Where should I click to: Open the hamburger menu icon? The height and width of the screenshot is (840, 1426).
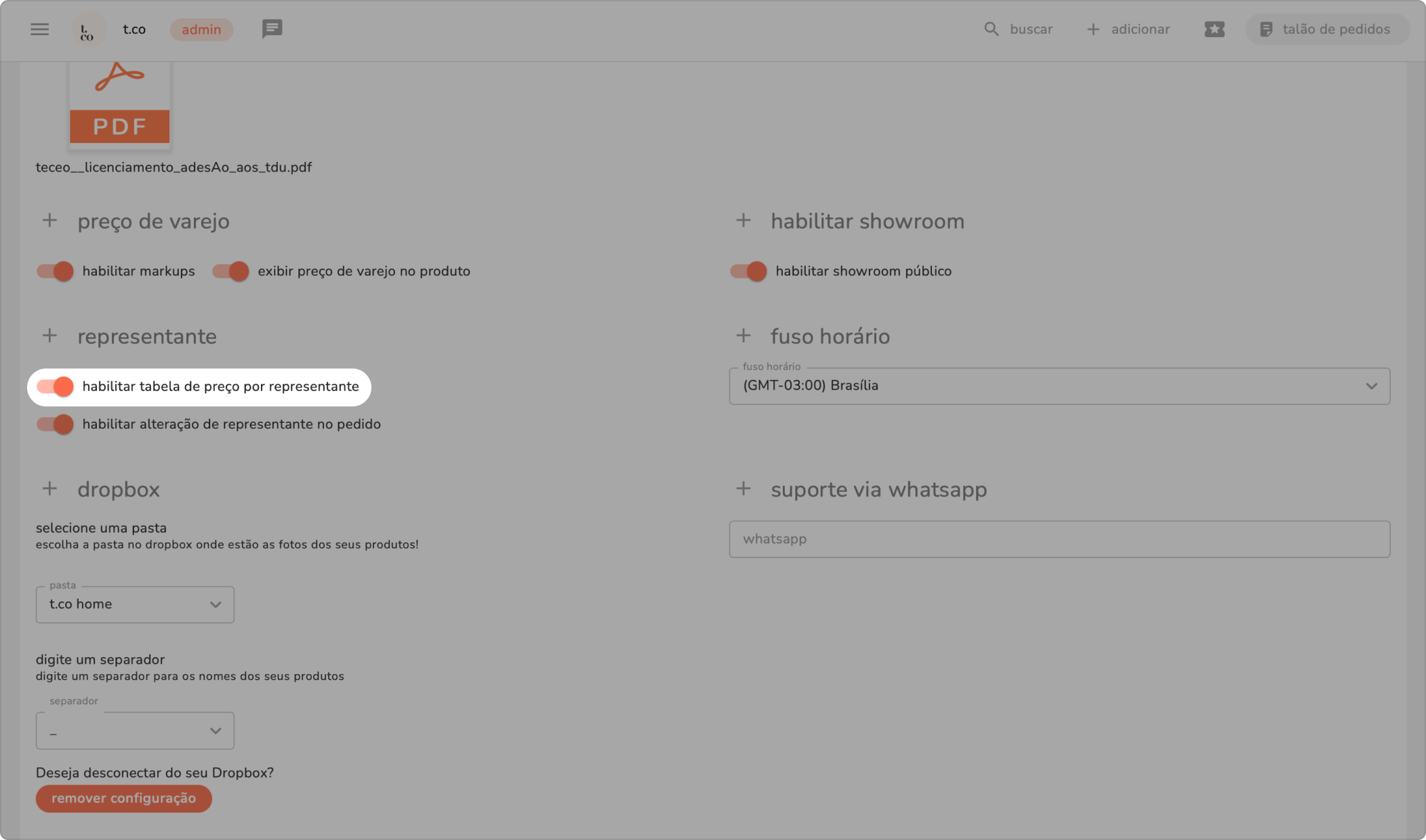tap(39, 29)
